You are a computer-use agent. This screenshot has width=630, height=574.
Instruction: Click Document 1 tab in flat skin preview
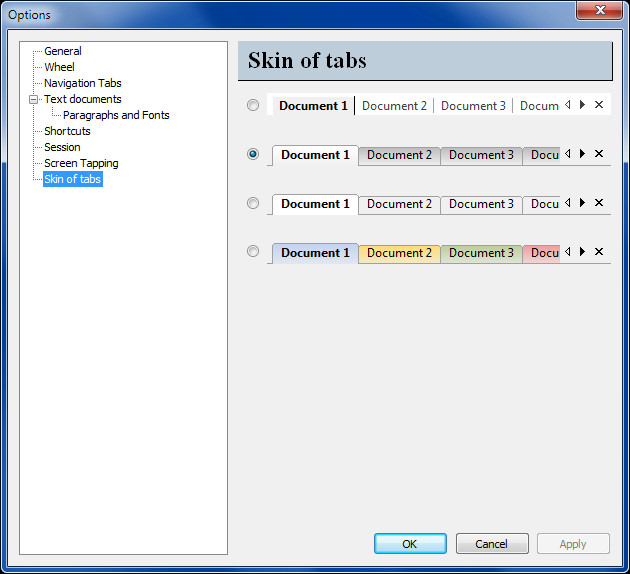tap(313, 106)
